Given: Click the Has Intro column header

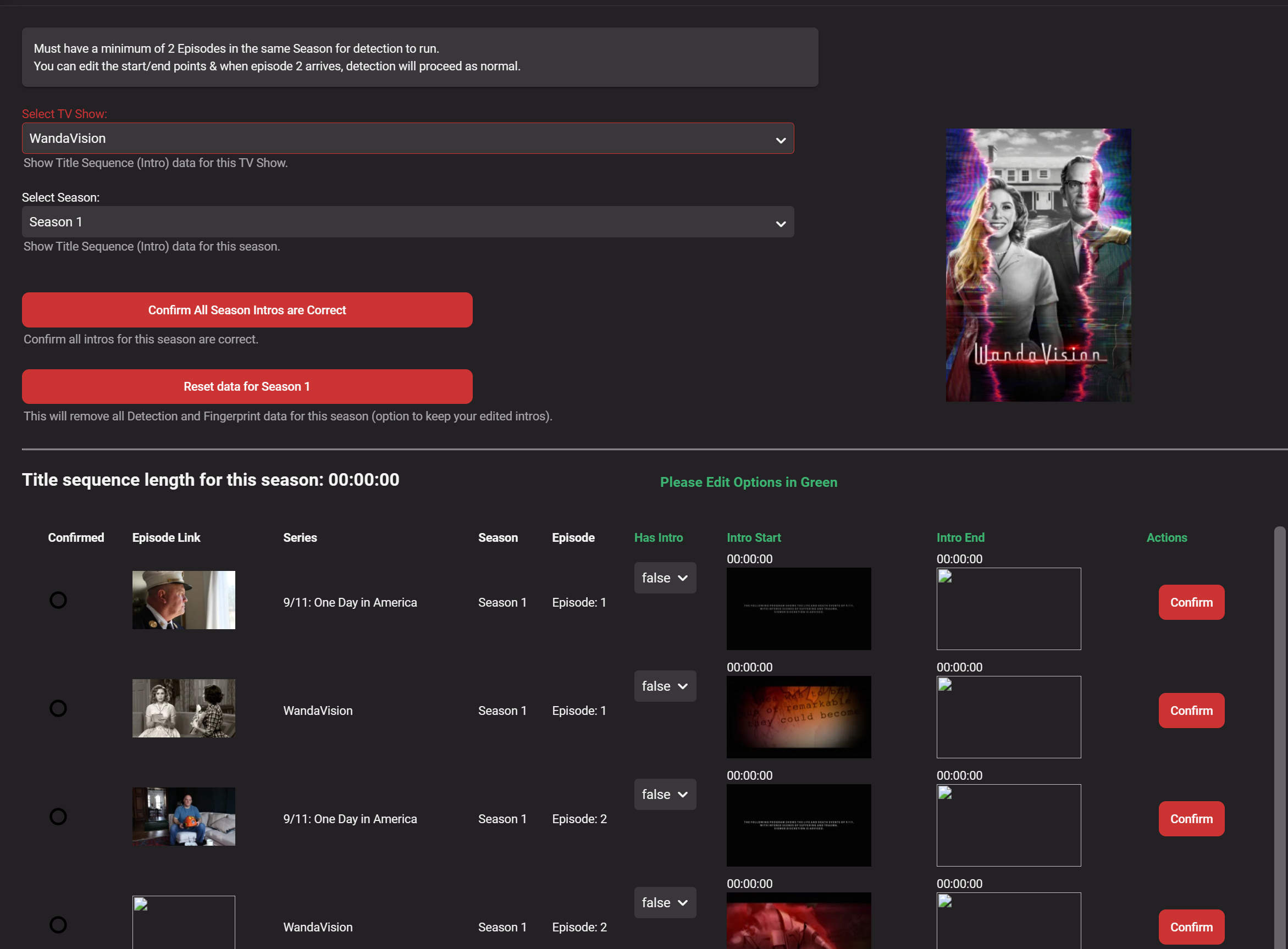Looking at the screenshot, I should [658, 537].
